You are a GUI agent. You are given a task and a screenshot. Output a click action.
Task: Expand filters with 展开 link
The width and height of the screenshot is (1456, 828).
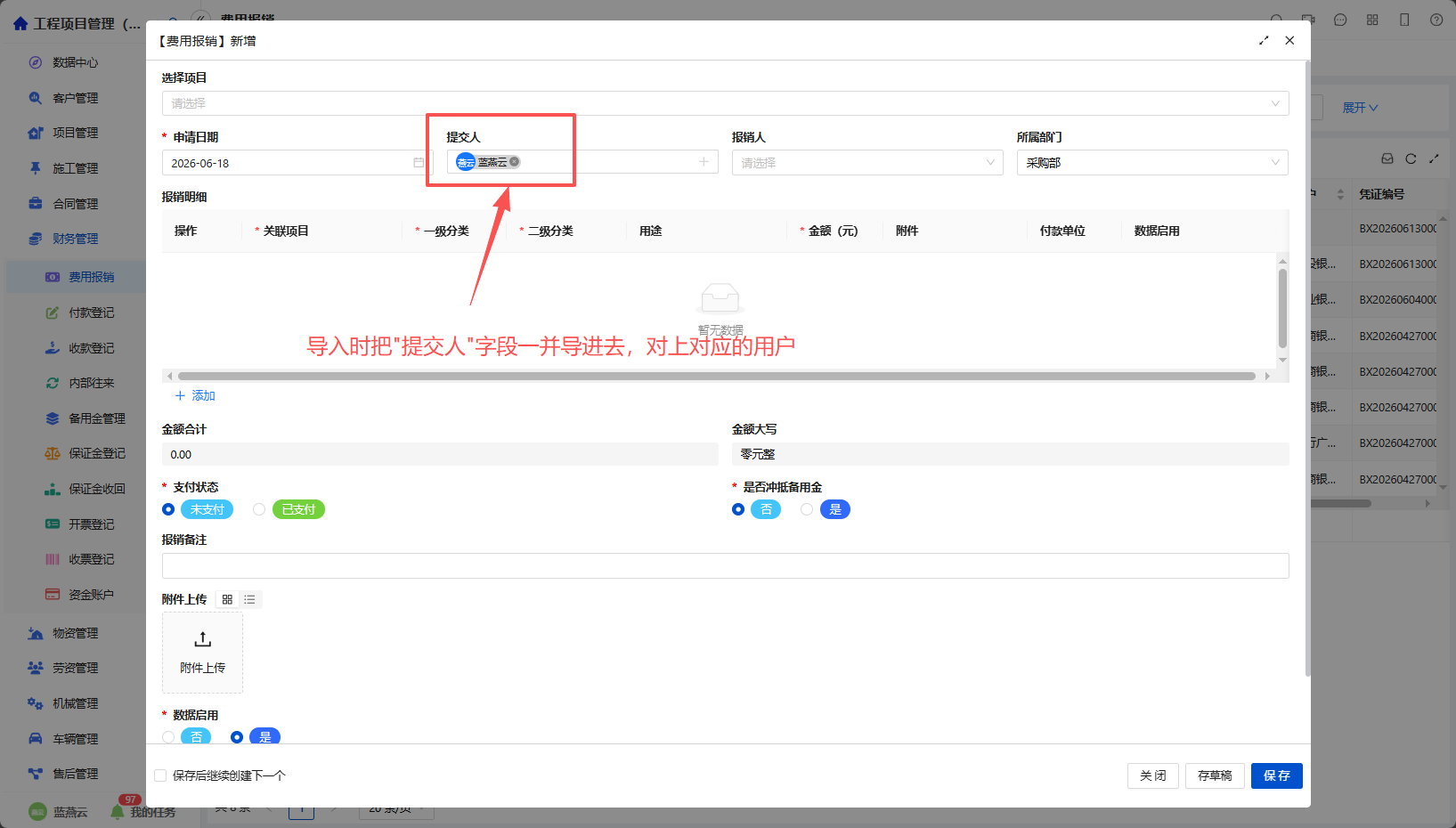pos(1360,108)
